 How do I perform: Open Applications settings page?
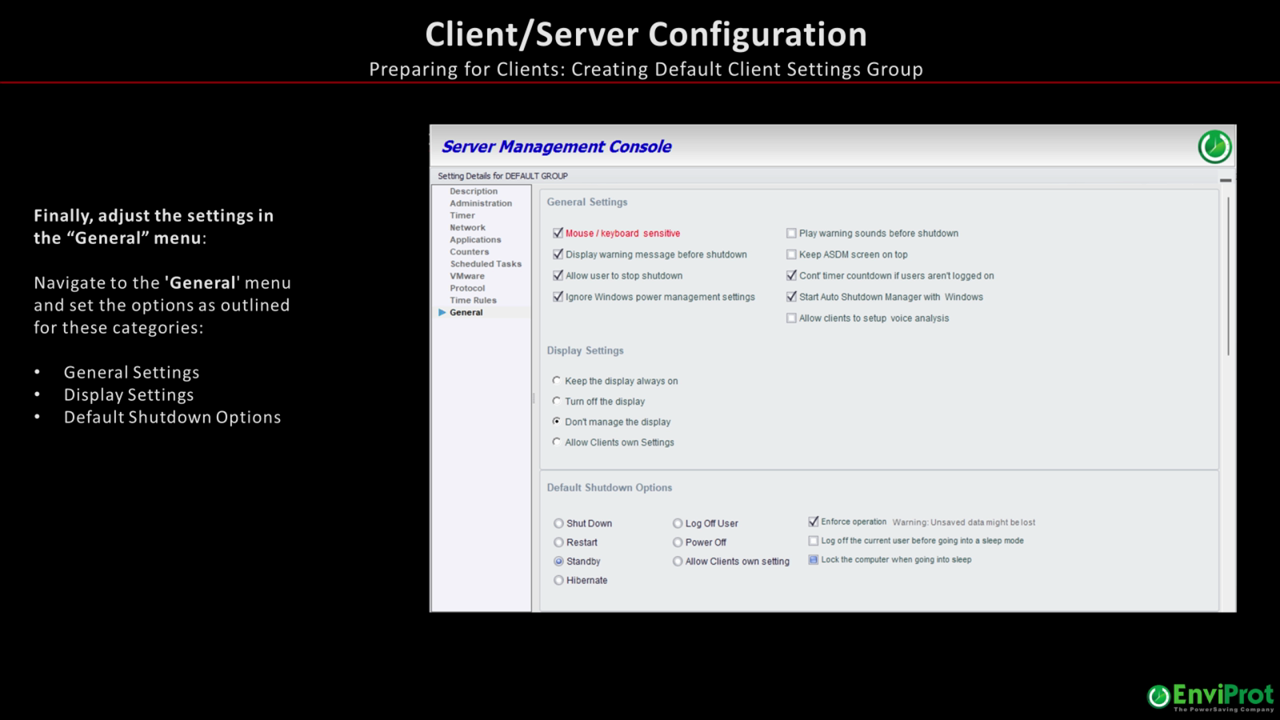click(x=475, y=239)
